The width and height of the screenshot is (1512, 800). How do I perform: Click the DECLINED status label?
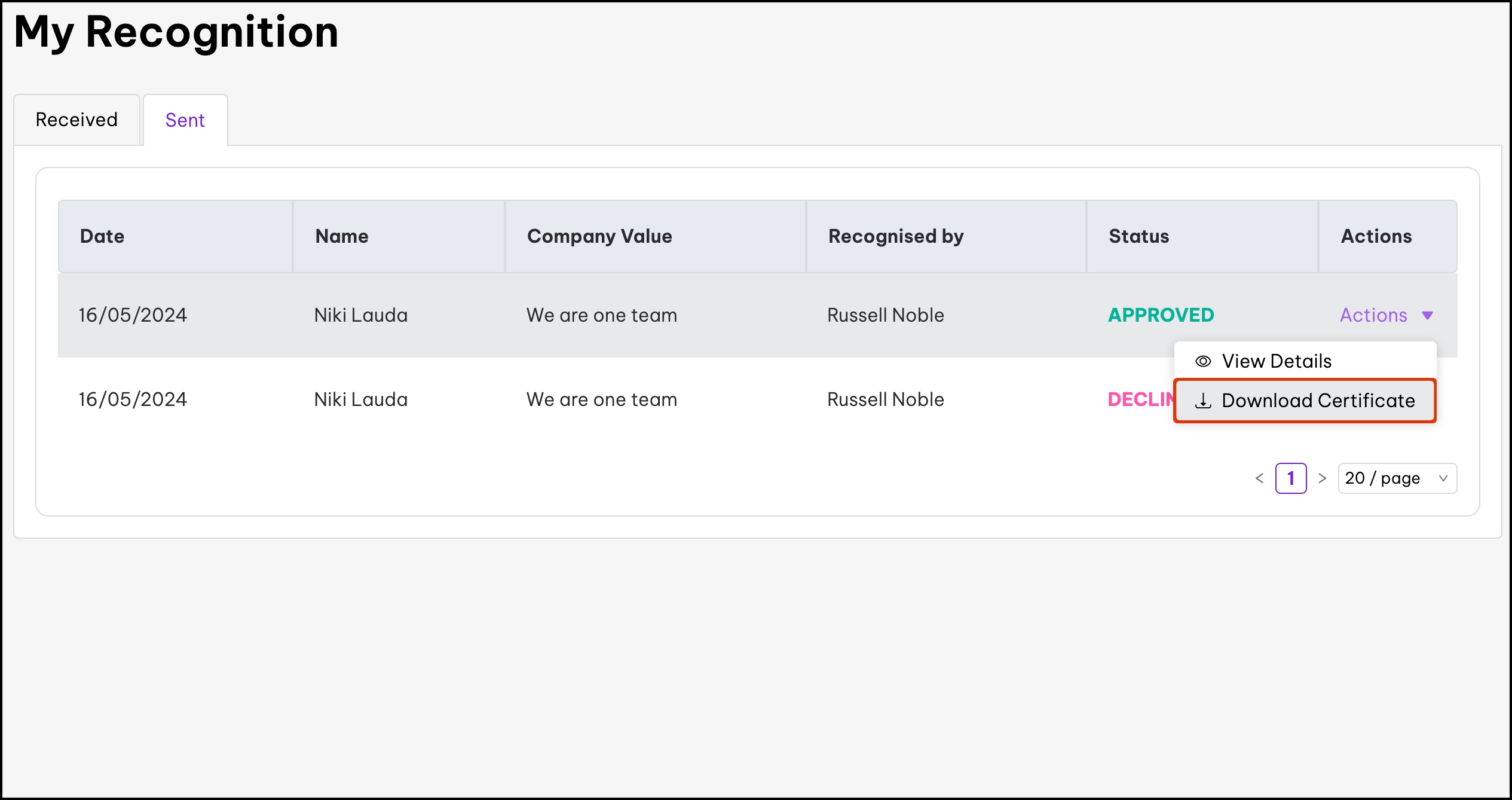(1139, 399)
